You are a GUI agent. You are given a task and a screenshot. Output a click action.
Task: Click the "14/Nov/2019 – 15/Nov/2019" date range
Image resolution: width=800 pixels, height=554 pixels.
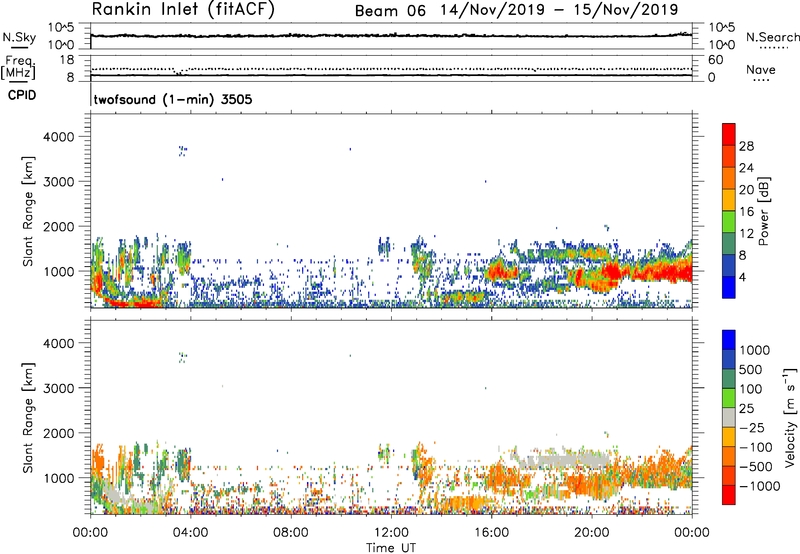pos(559,10)
